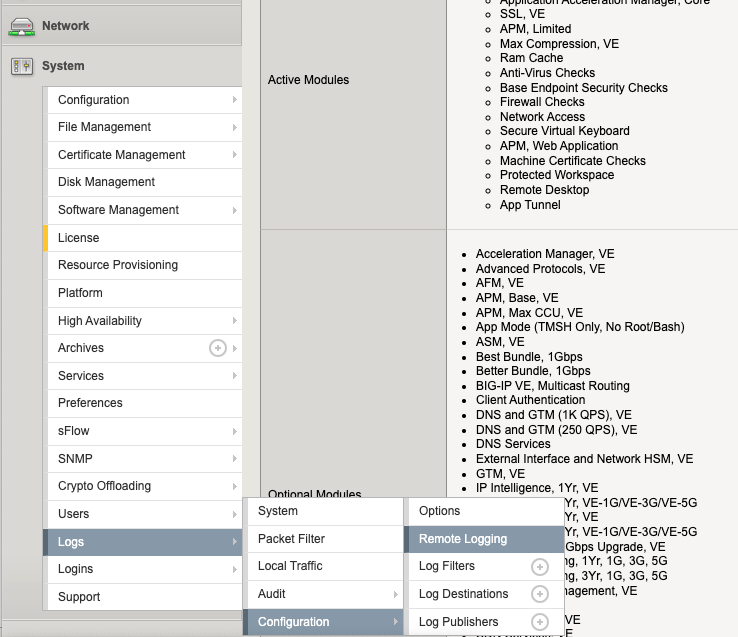Click 'Ram Cache' active module entry
Viewport: 738px width, 637px height.
click(531, 58)
